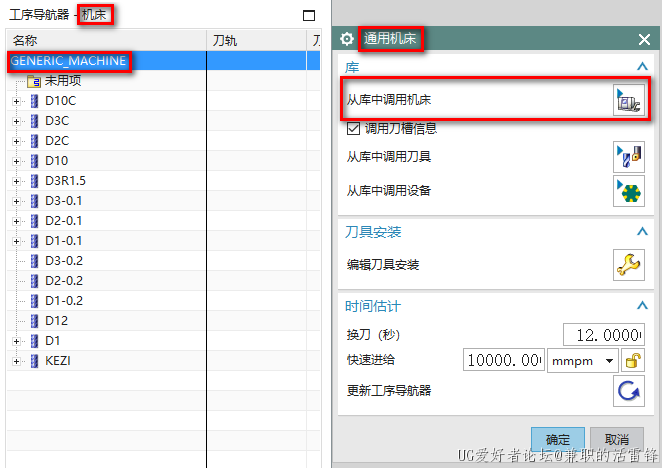662x468 pixels.
Task: Collapse the 库 section
Action: pos(642,66)
